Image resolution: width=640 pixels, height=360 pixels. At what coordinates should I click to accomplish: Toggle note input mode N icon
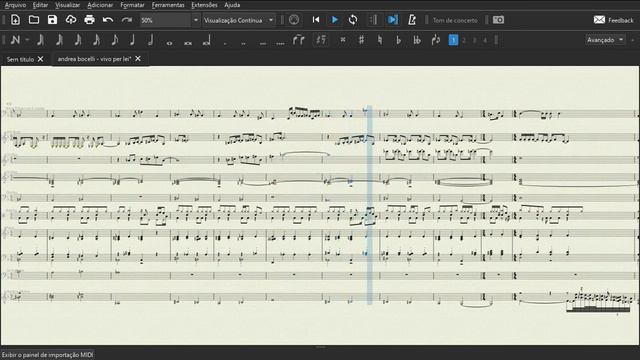(x=15, y=40)
